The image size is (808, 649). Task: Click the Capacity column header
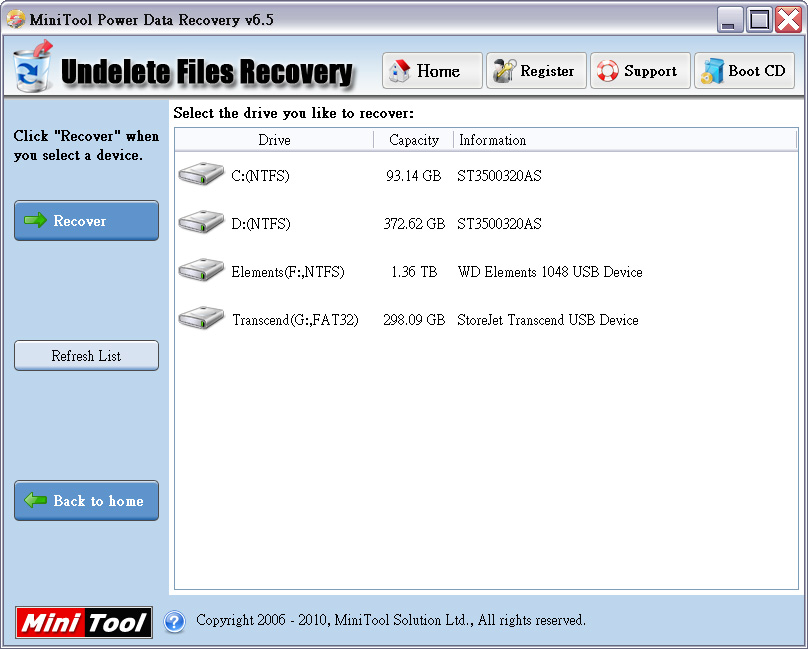click(414, 140)
